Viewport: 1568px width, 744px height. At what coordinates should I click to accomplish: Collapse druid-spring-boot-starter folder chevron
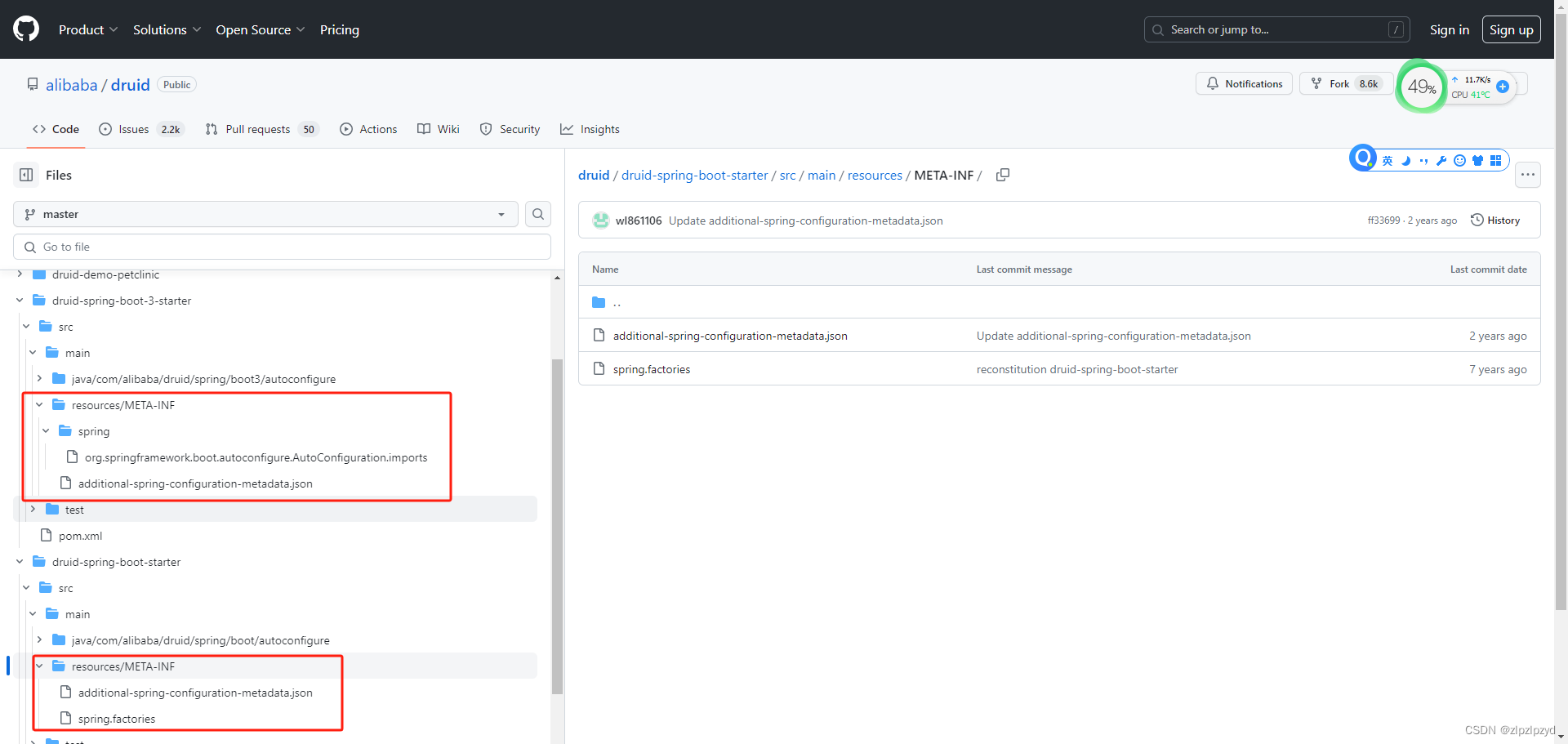tap(20, 562)
